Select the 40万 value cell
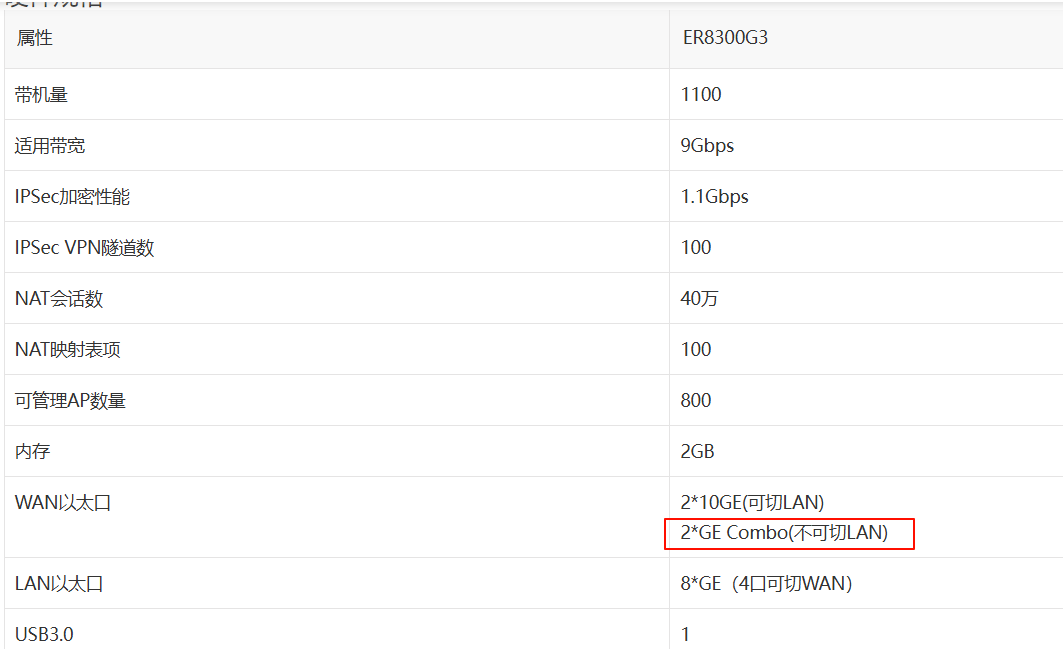 [x=699, y=299]
